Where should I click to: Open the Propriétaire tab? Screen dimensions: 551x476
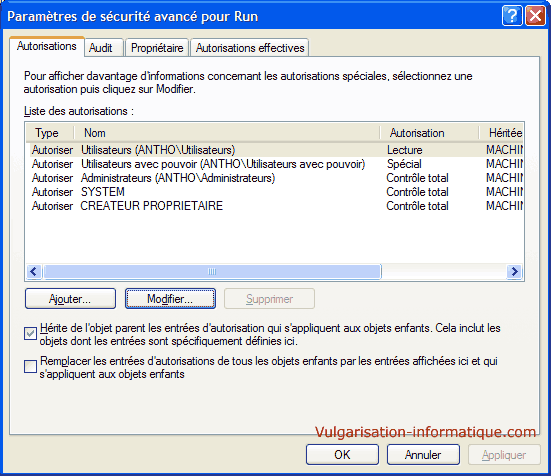tap(157, 48)
